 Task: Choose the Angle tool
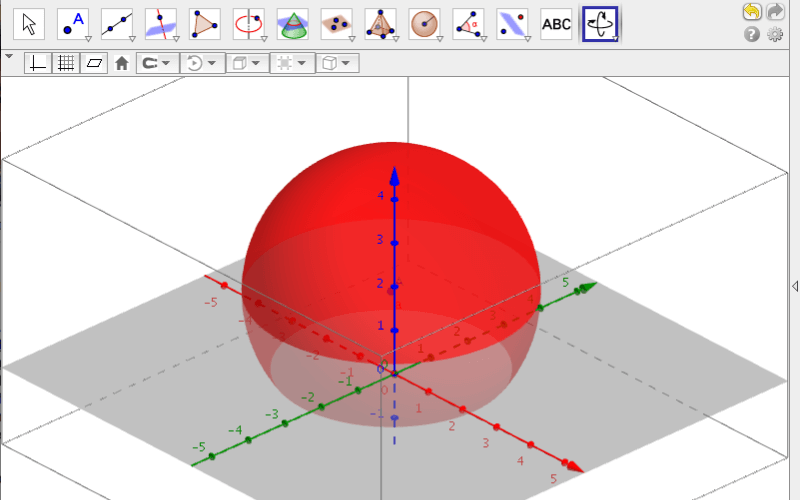[x=469, y=23]
